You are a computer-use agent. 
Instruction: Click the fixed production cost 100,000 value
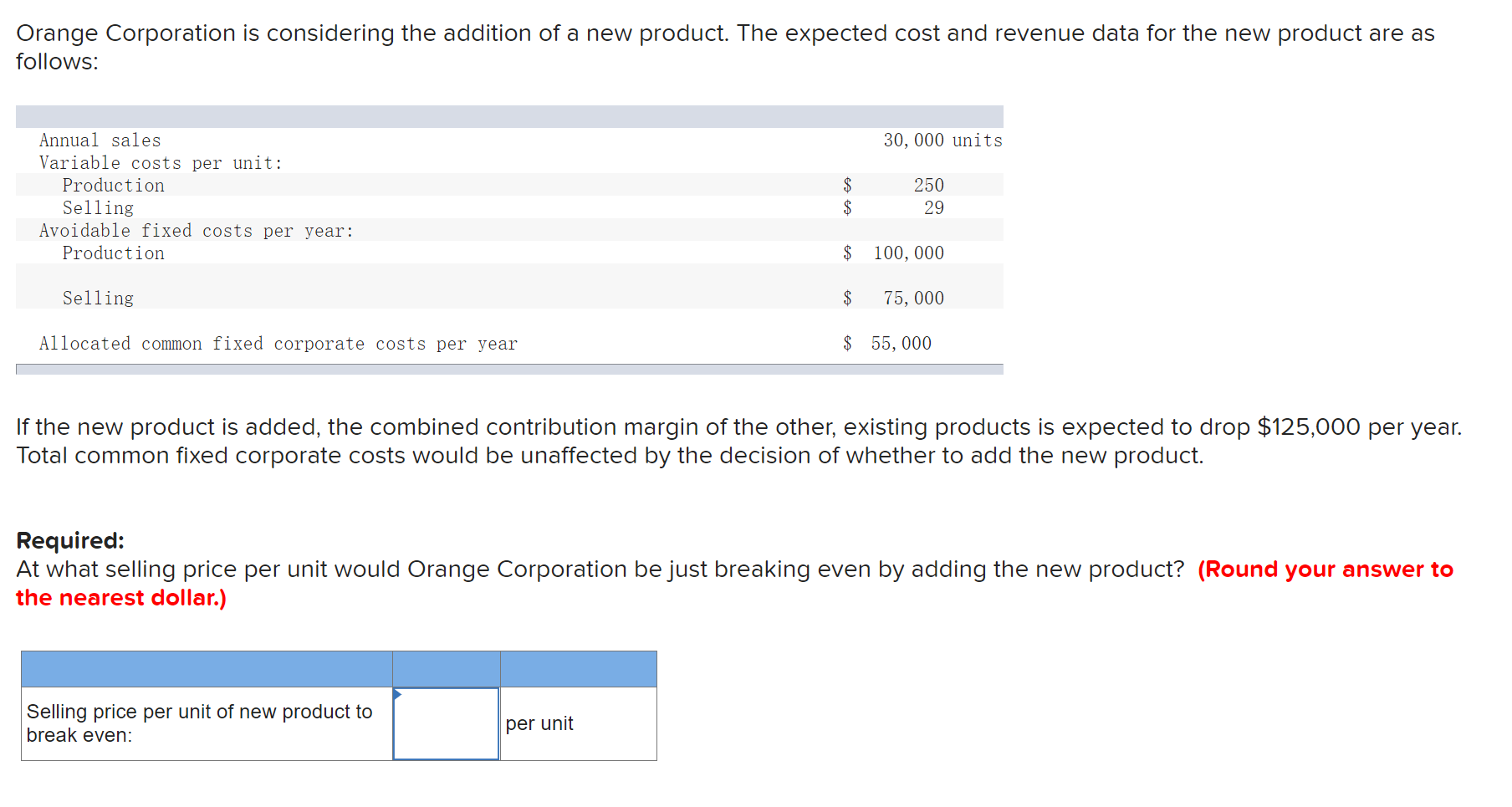coord(908,253)
